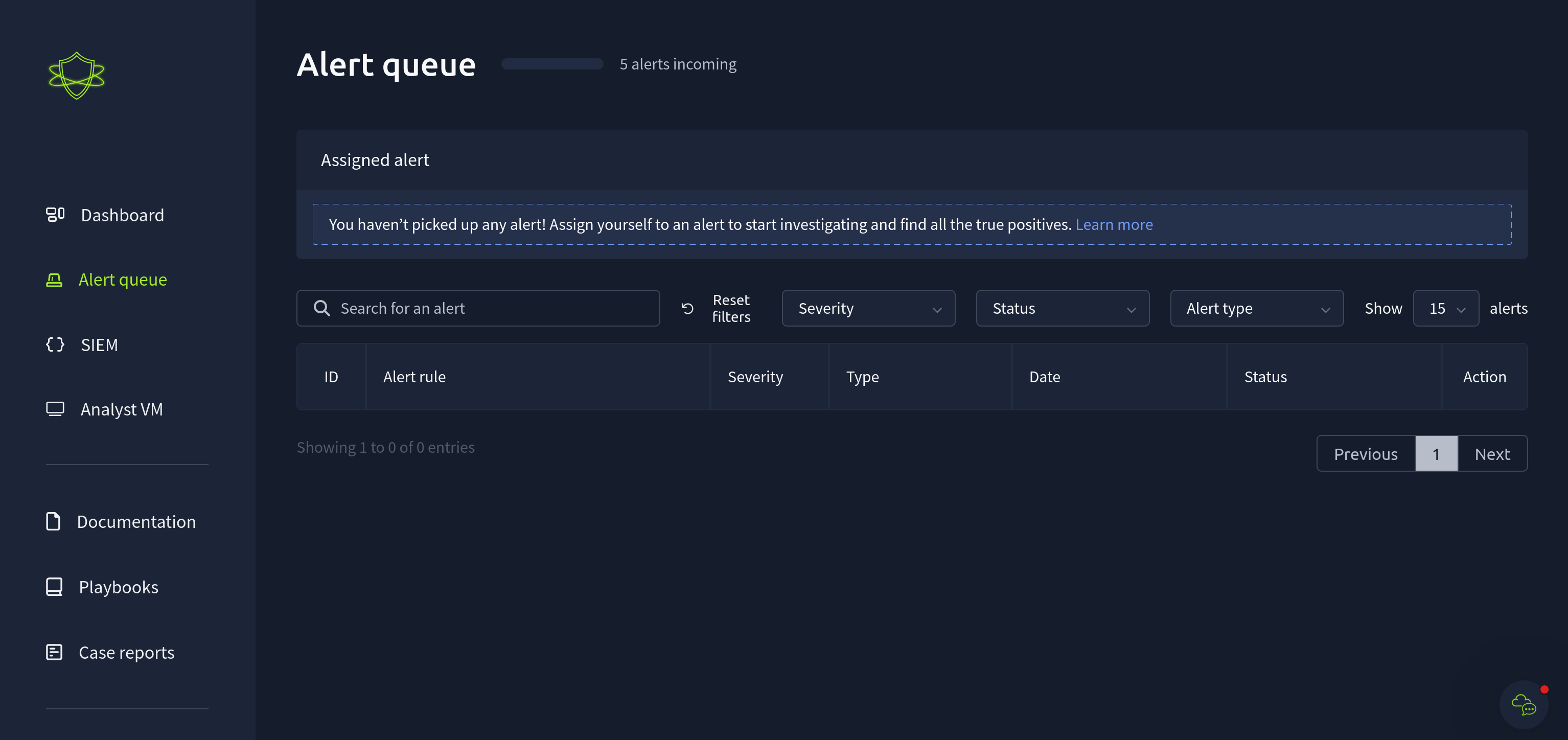Click the Analyst VM monitor icon
Image resolution: width=1568 pixels, height=740 pixels.
[55, 409]
